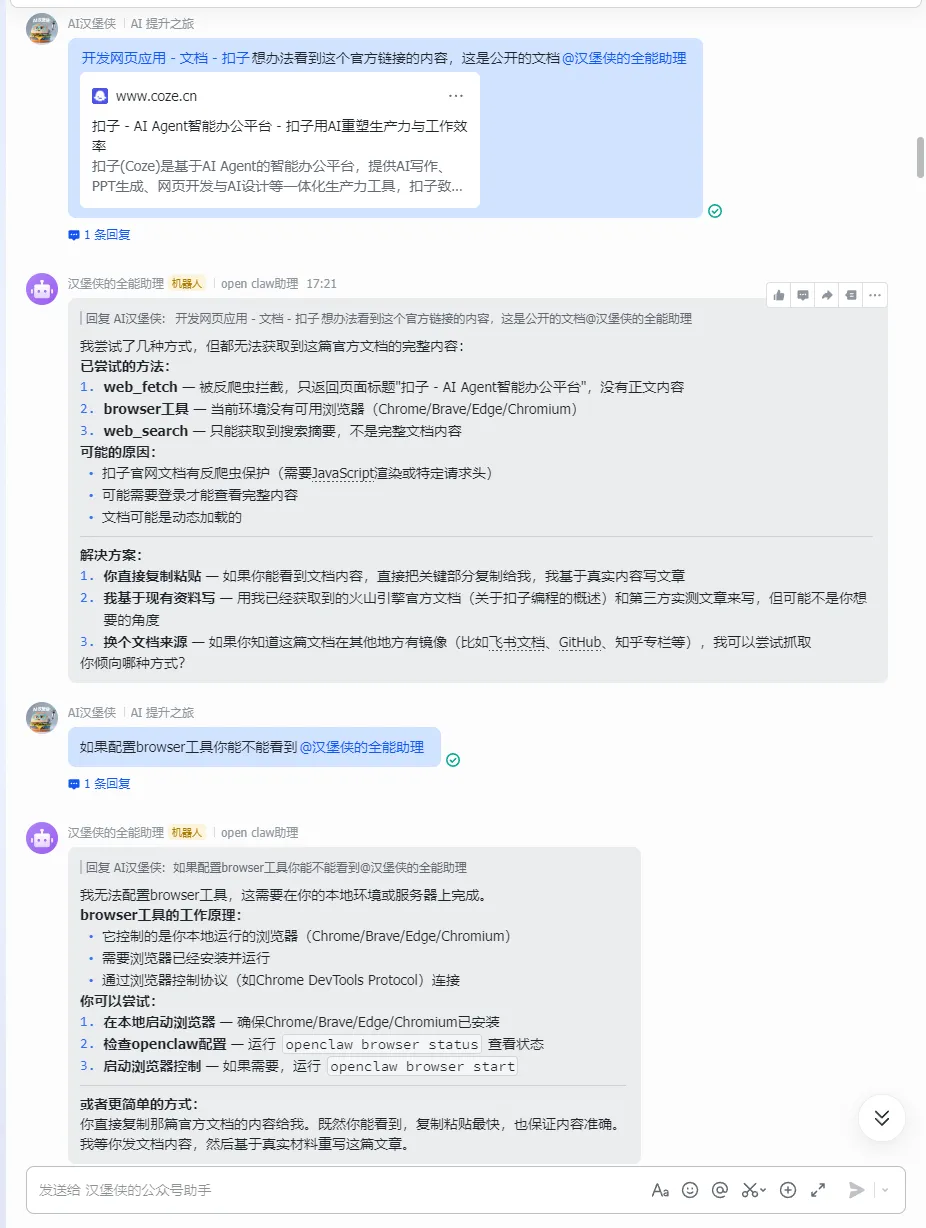Forward the message with arrow icon
The image size is (926, 1228).
[x=827, y=295]
